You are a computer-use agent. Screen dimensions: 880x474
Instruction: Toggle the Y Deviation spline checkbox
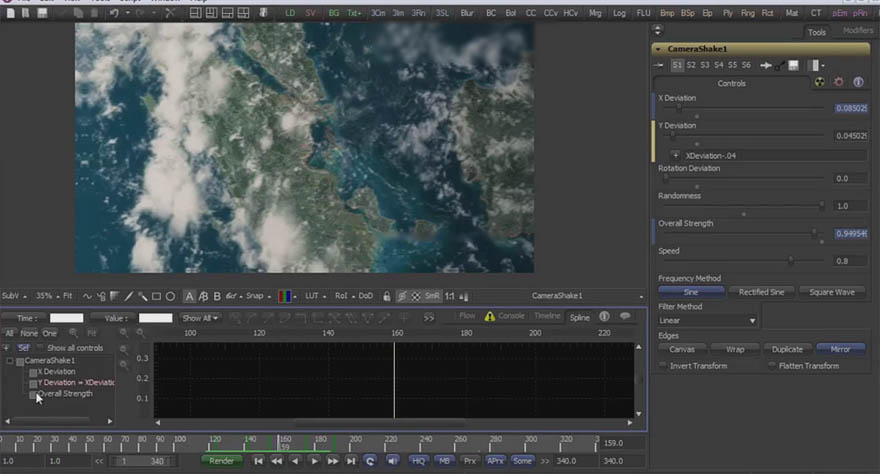pos(33,383)
